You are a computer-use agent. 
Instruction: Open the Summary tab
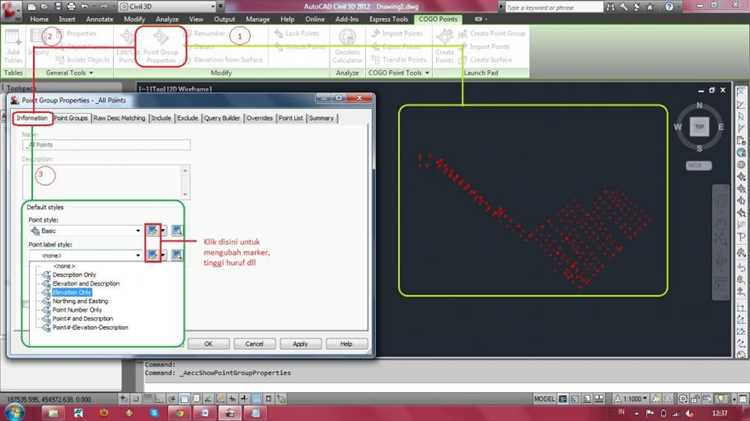[321, 118]
